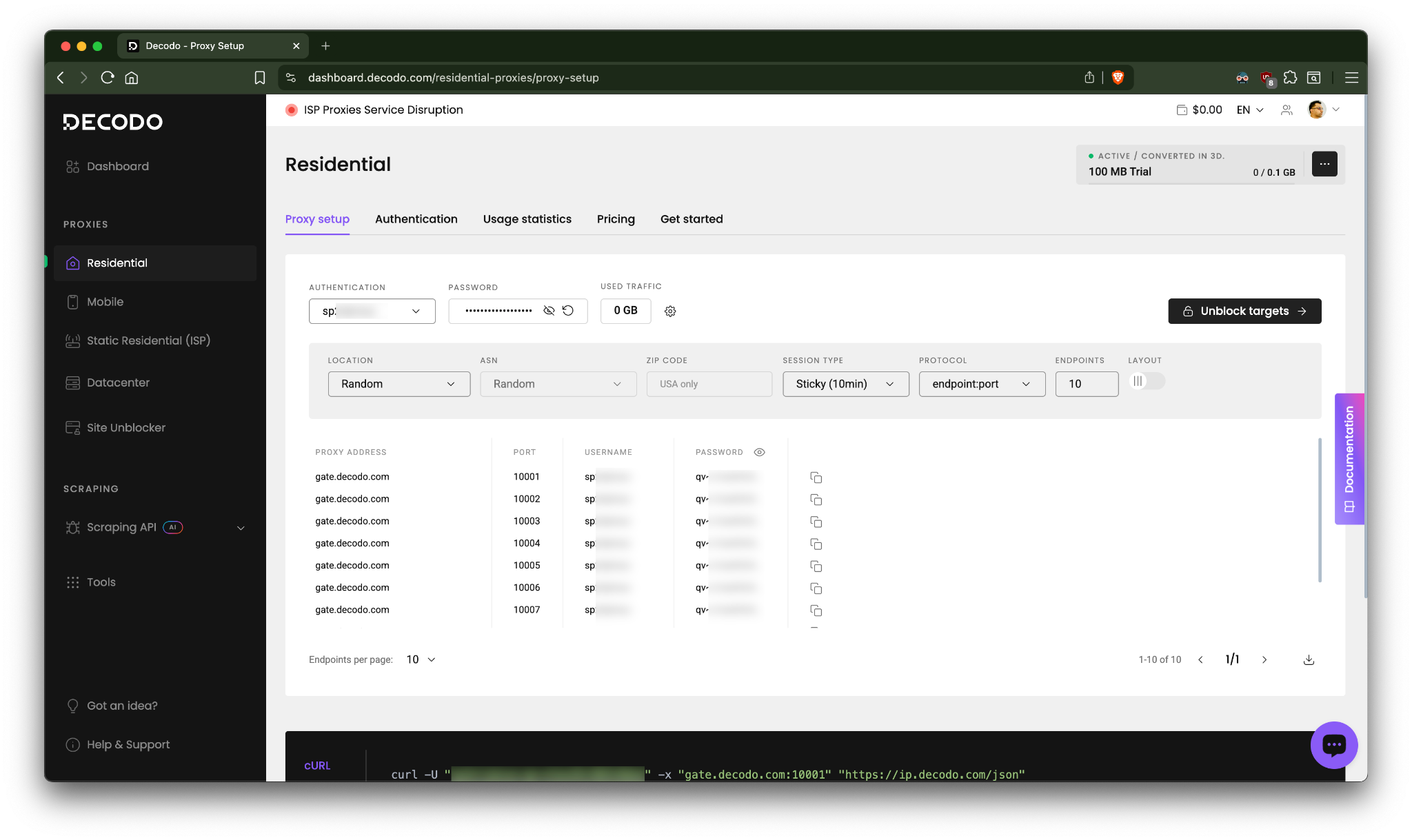Toggle password visibility in the password field
1412x840 pixels.
click(549, 311)
